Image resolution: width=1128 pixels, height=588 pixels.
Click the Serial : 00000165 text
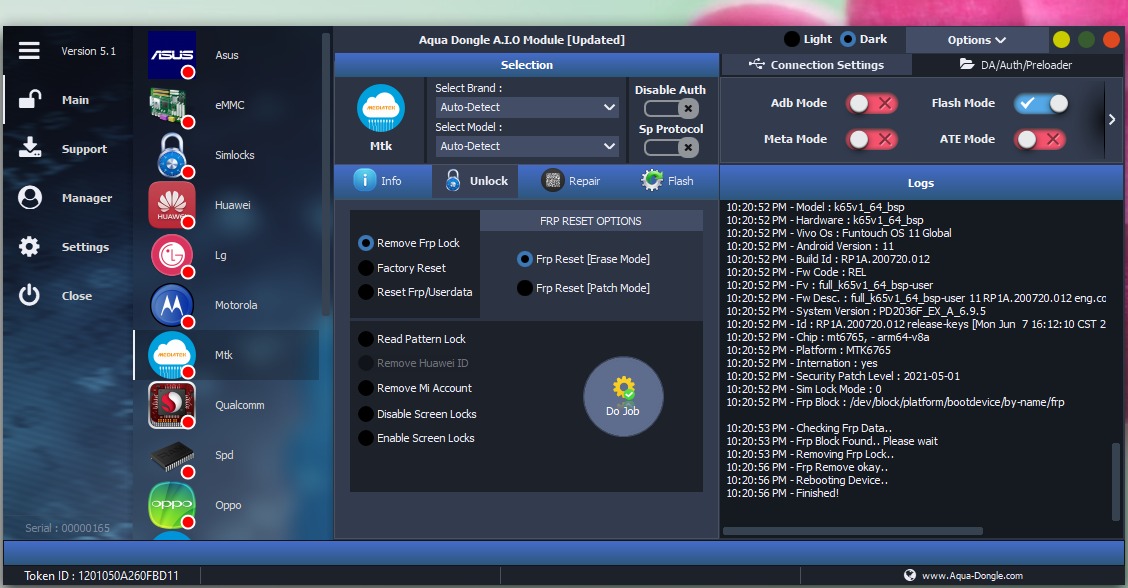point(68,528)
